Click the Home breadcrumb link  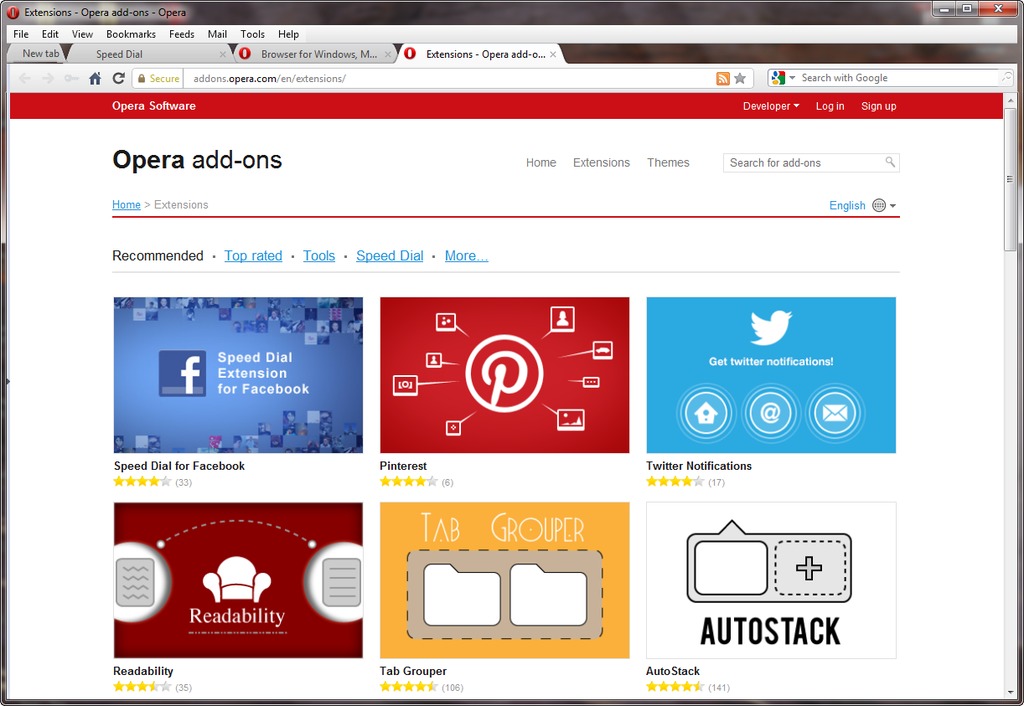point(126,204)
